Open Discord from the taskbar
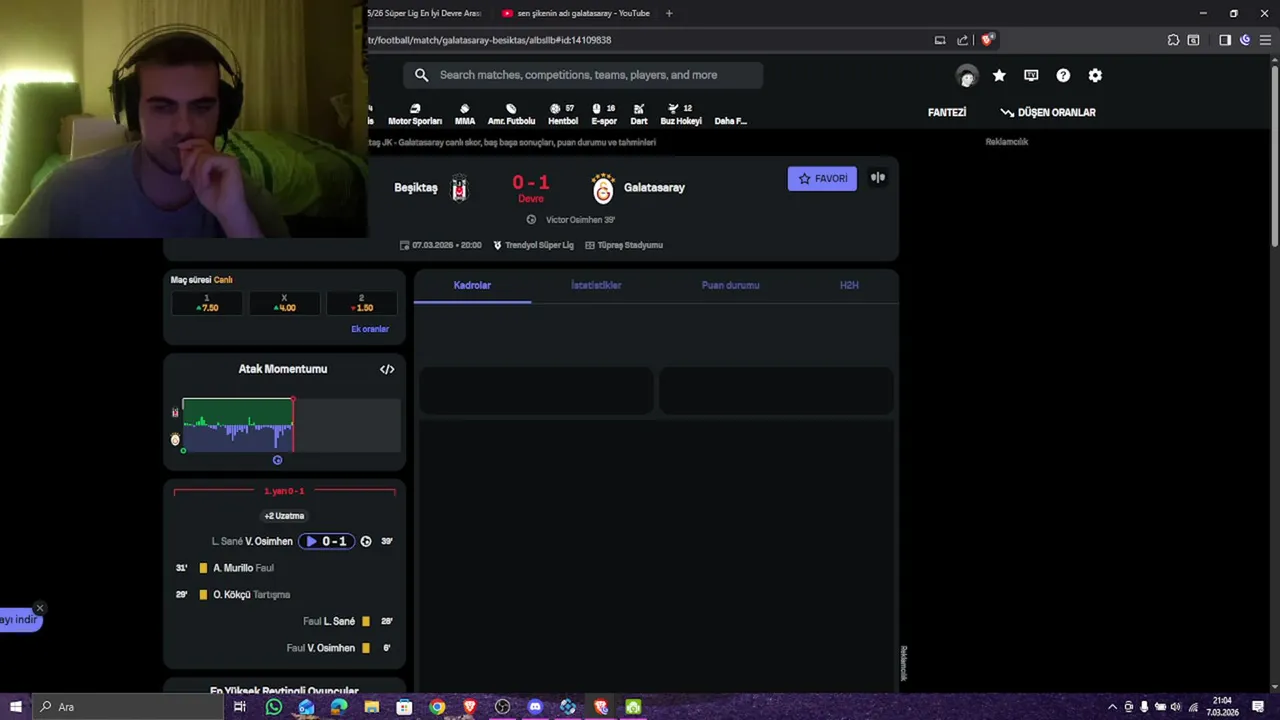This screenshot has width=1280, height=720. pos(535,707)
